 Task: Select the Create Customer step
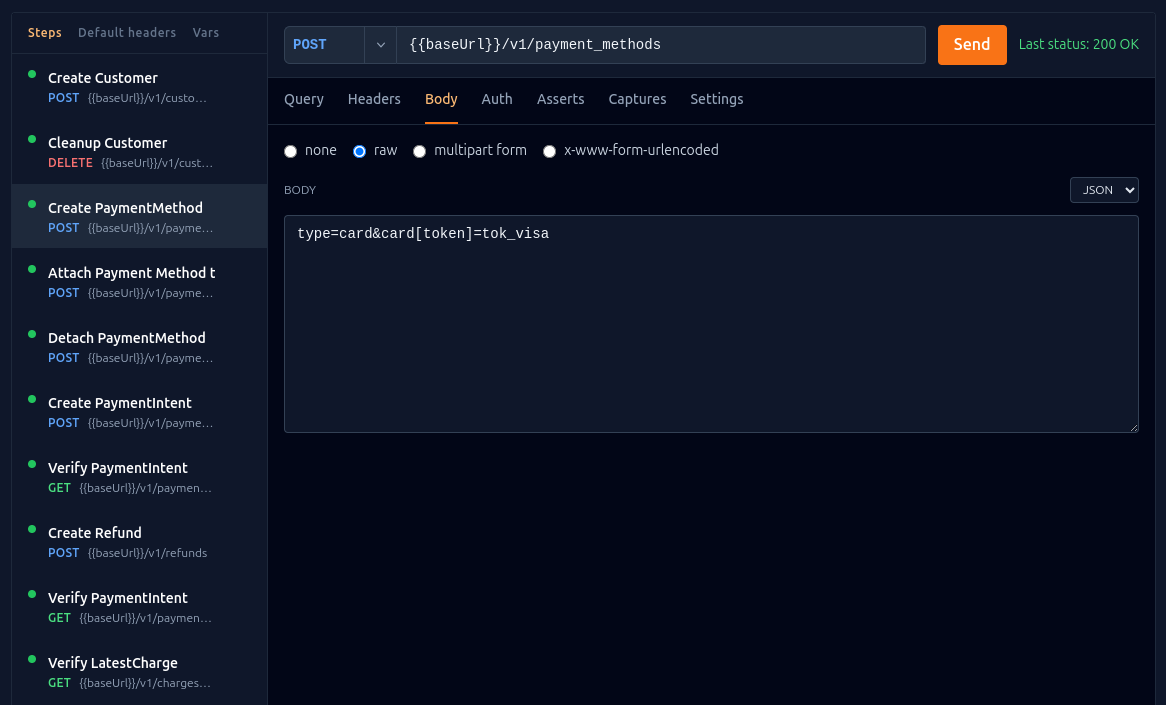pyautogui.click(x=139, y=87)
